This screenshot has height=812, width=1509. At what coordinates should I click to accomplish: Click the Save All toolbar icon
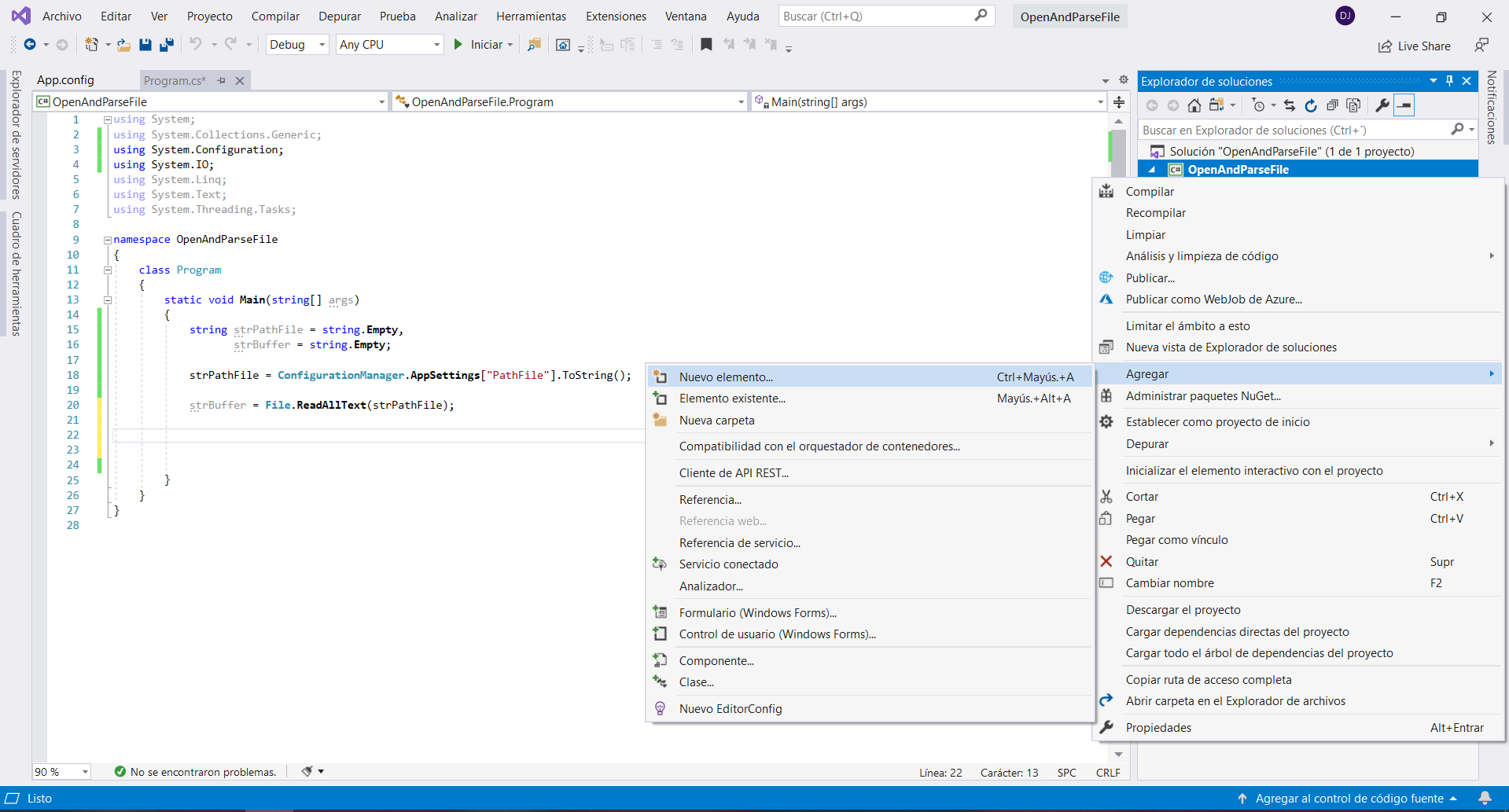point(167,45)
